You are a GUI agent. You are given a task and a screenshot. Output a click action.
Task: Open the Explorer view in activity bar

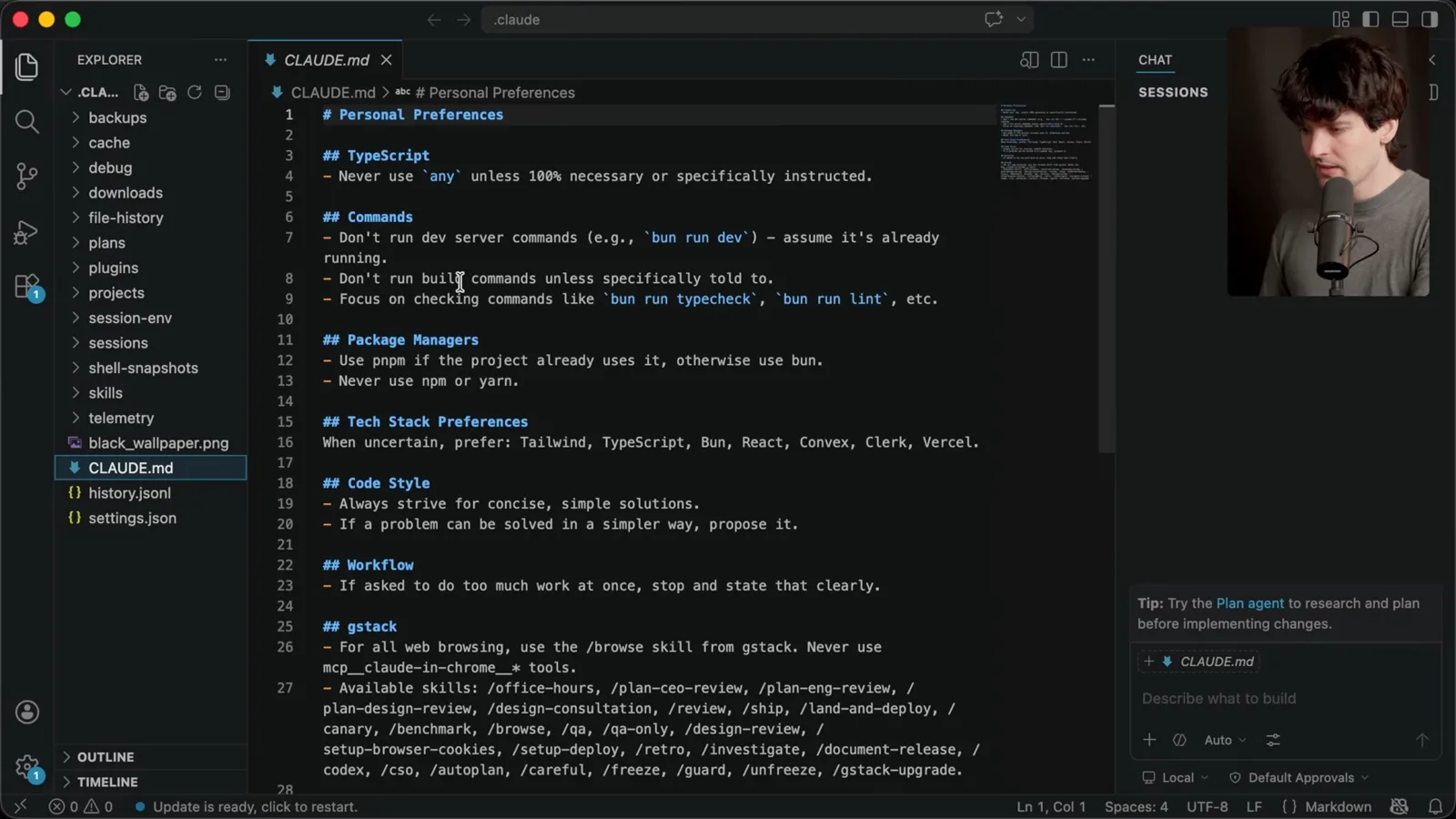click(27, 66)
